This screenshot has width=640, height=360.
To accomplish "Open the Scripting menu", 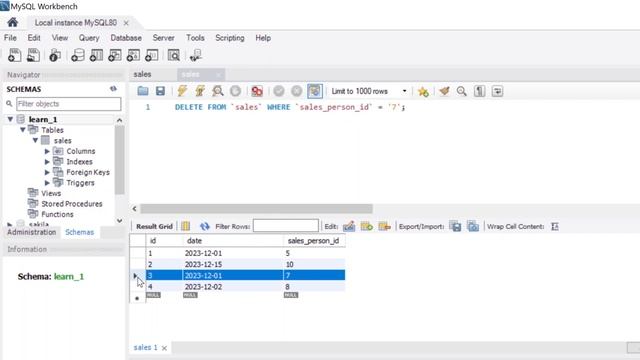I will pos(230,38).
